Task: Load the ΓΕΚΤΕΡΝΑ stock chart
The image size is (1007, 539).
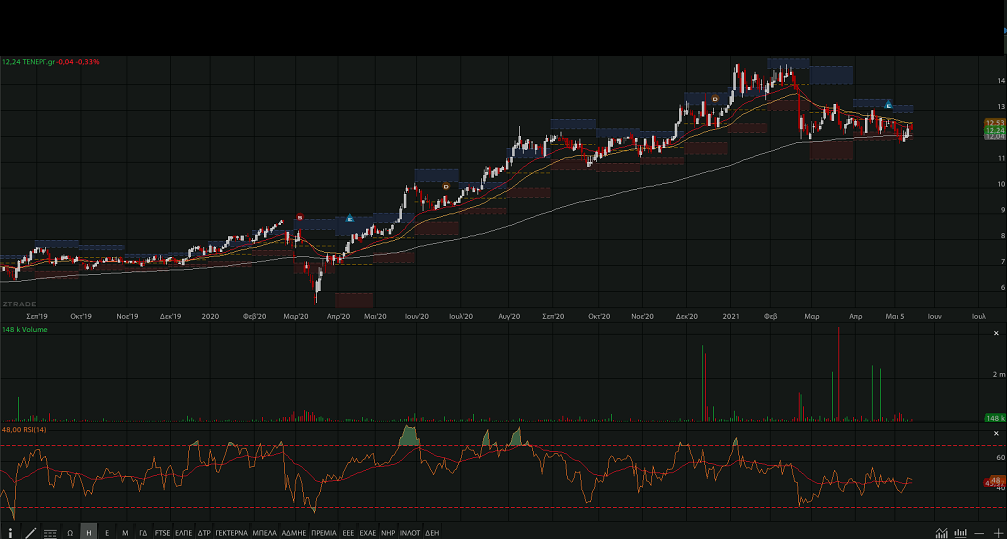Action: [x=231, y=533]
